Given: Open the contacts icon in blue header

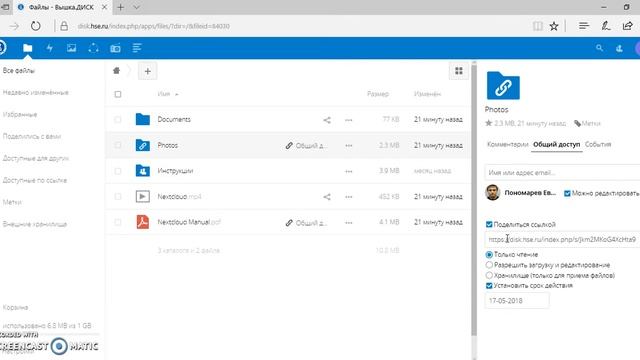Looking at the screenshot, I should (x=619, y=48).
